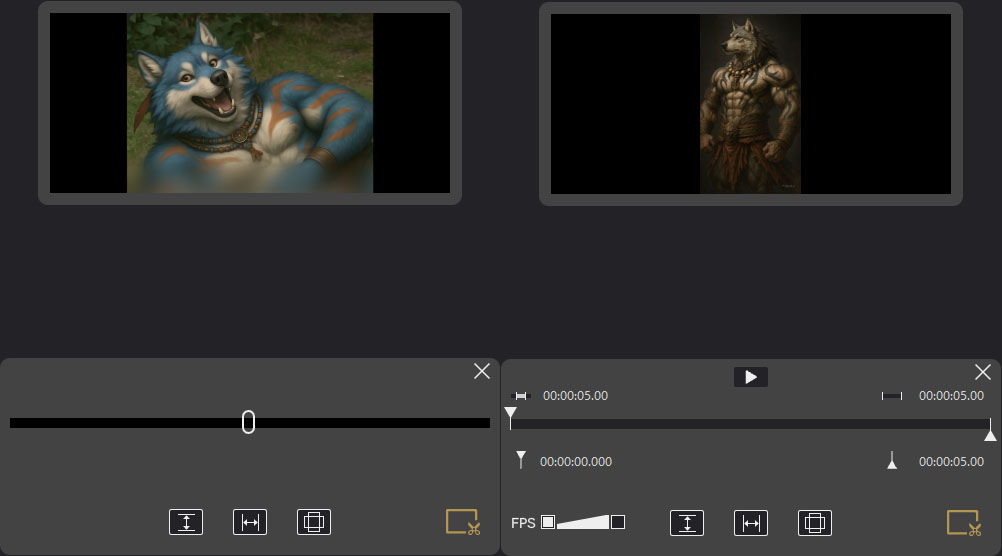Close the right video panel
This screenshot has height=556, width=1002.
[983, 372]
